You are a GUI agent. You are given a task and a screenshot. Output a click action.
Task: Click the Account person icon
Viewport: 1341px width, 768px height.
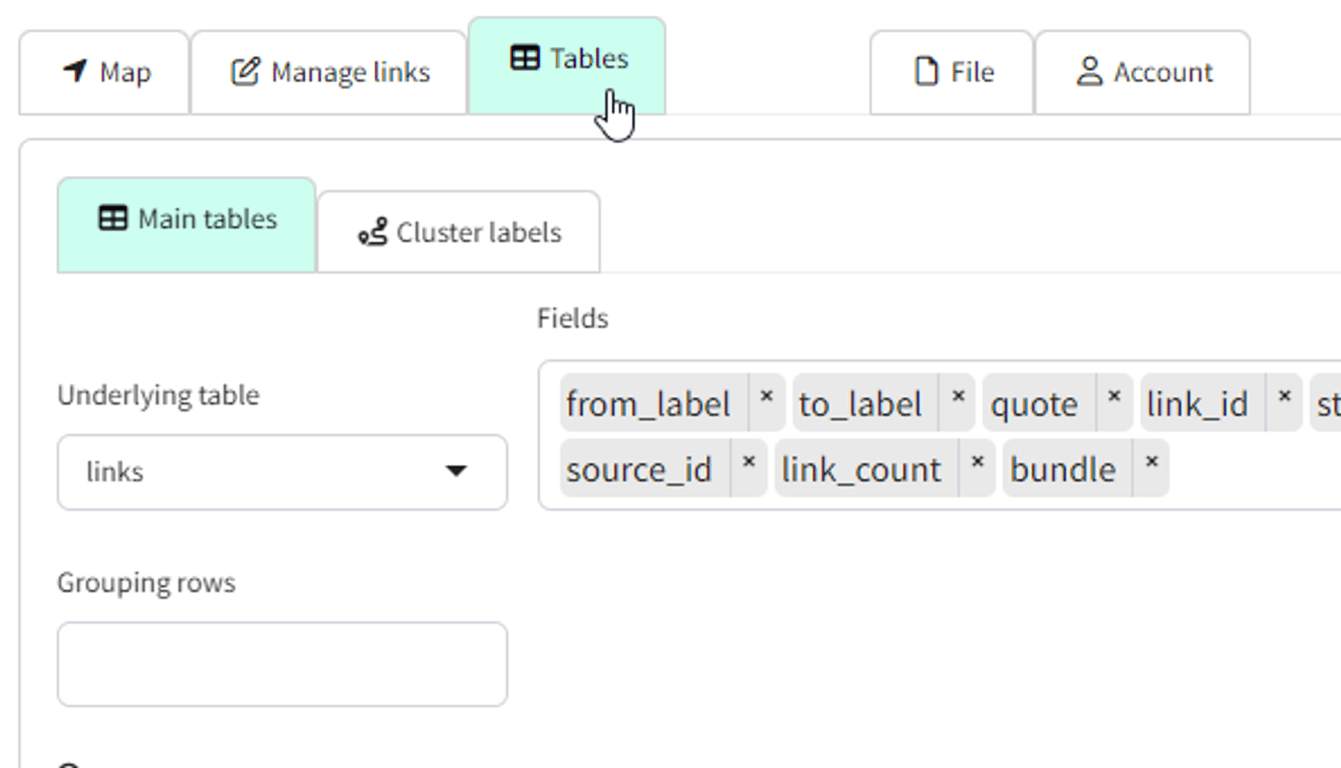tap(1089, 71)
